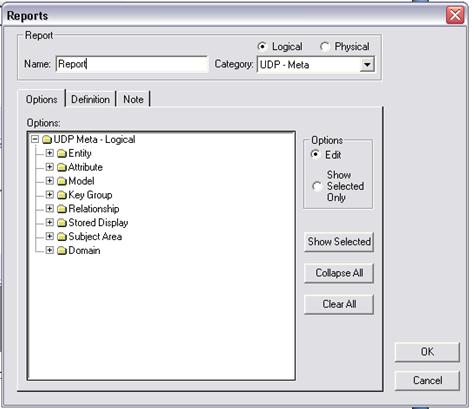474x409 pixels.
Task: Click the UDP Meta - Logical folder icon
Action: coord(47,140)
